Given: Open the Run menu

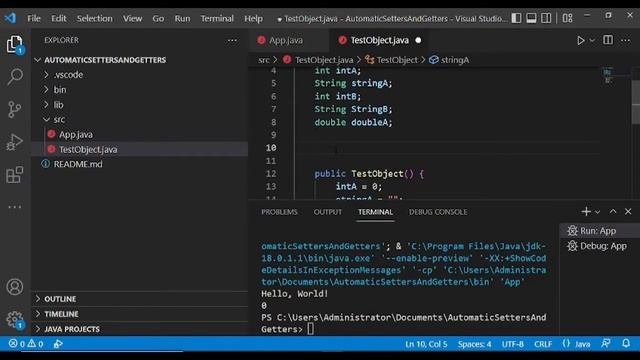Looking at the screenshot, I should point(182,18).
